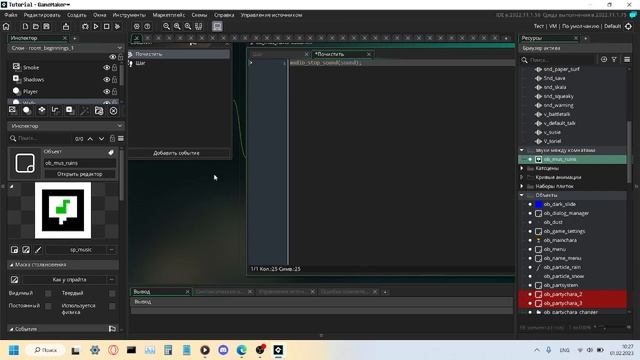The width and height of the screenshot is (640, 360).
Task: Create a new background layer in room layers
Action: pos(13,110)
